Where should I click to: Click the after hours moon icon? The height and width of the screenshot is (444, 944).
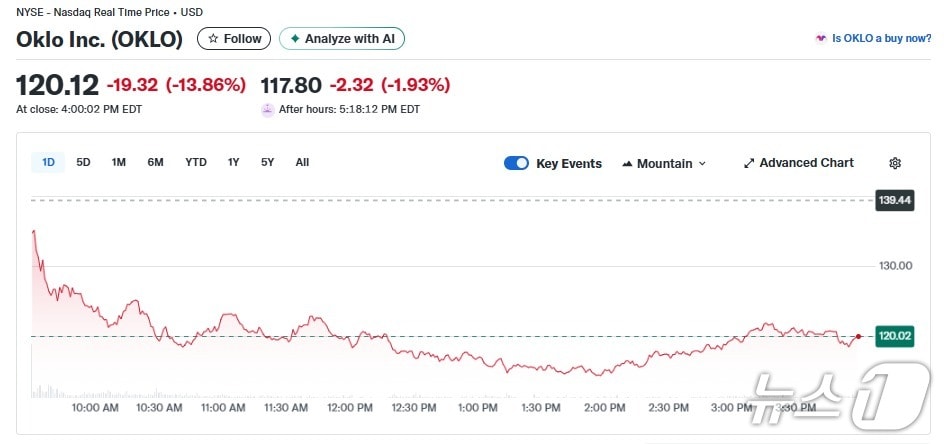[x=267, y=110]
